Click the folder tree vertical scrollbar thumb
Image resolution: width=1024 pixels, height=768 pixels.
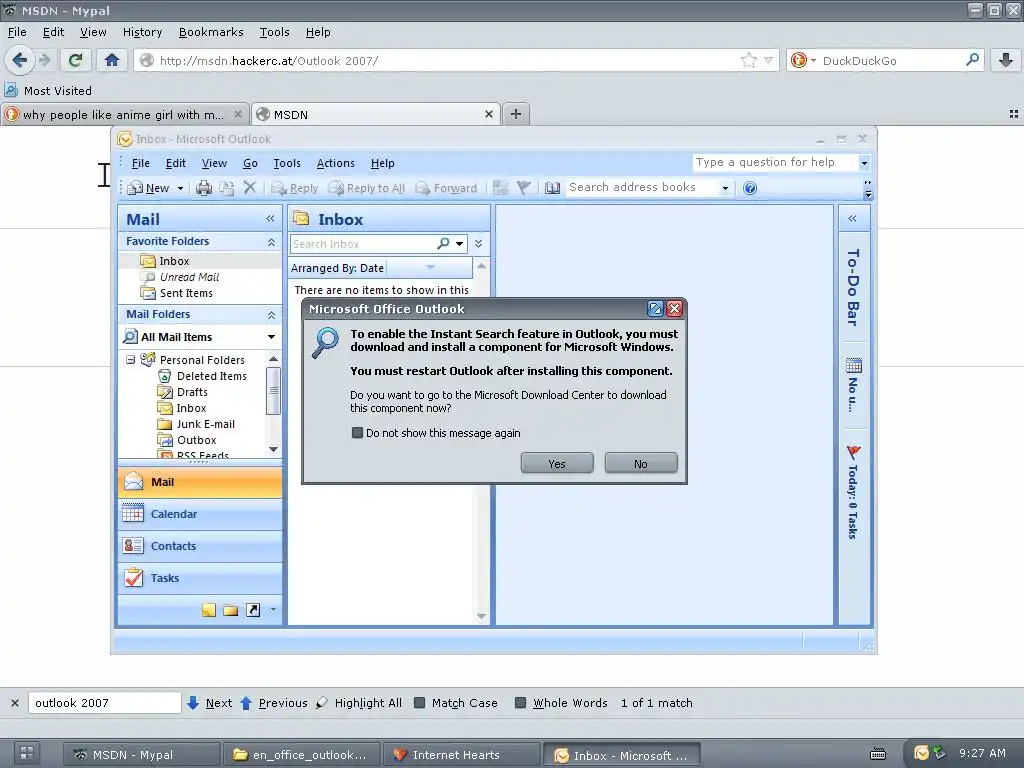pyautogui.click(x=273, y=391)
